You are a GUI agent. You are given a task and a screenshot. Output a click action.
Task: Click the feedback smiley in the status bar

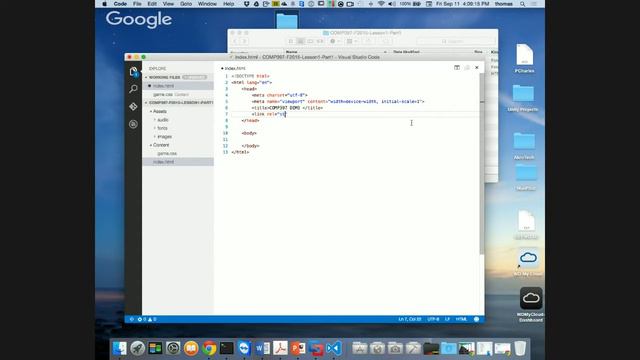click(476, 319)
